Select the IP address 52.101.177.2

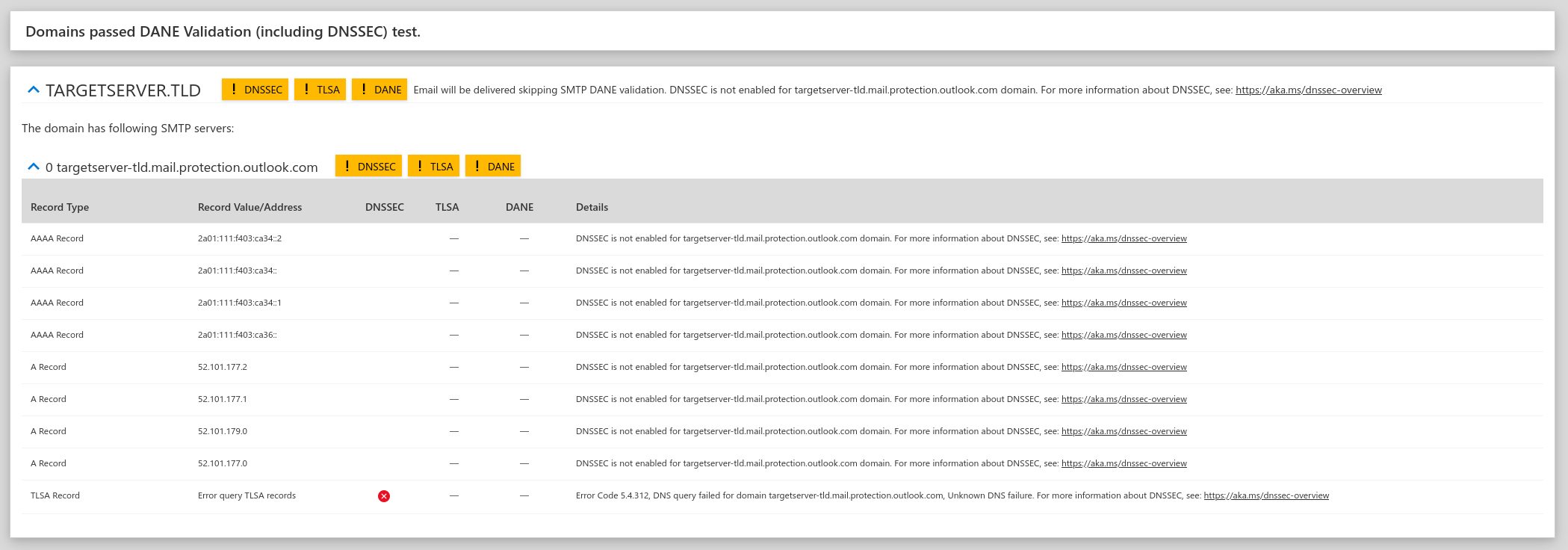[223, 367]
